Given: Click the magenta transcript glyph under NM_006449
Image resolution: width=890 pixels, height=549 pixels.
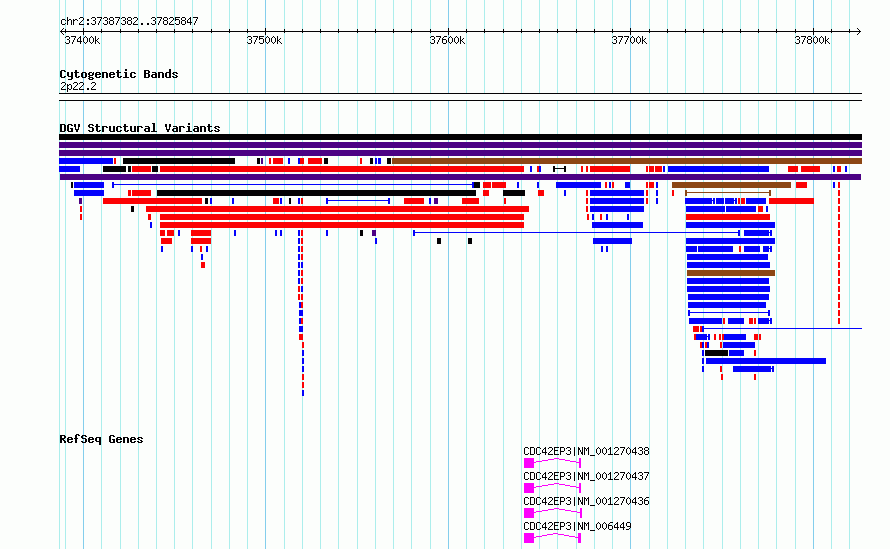Looking at the screenshot, I should (552, 538).
